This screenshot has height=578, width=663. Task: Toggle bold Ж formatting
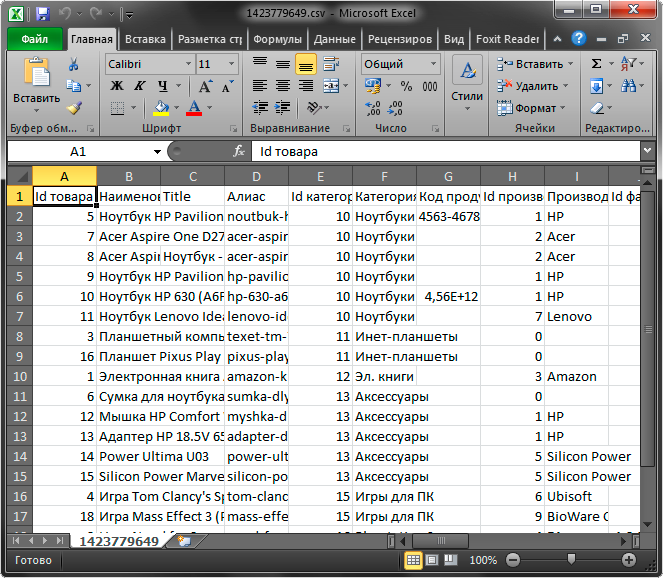[117, 86]
